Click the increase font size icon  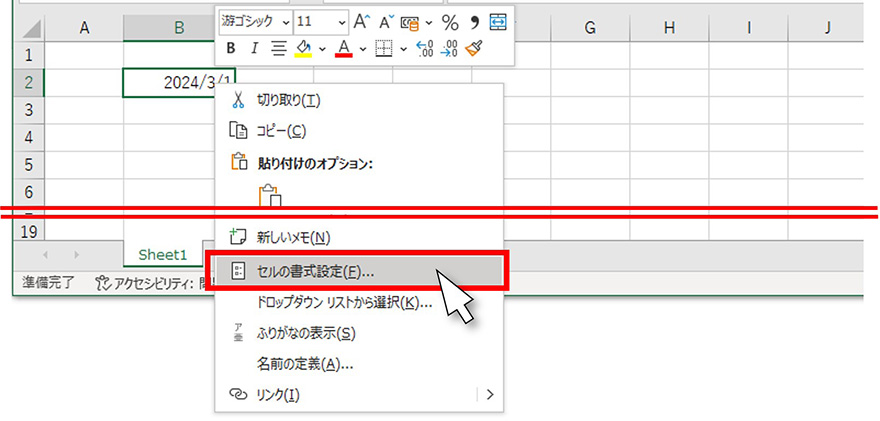(362, 21)
